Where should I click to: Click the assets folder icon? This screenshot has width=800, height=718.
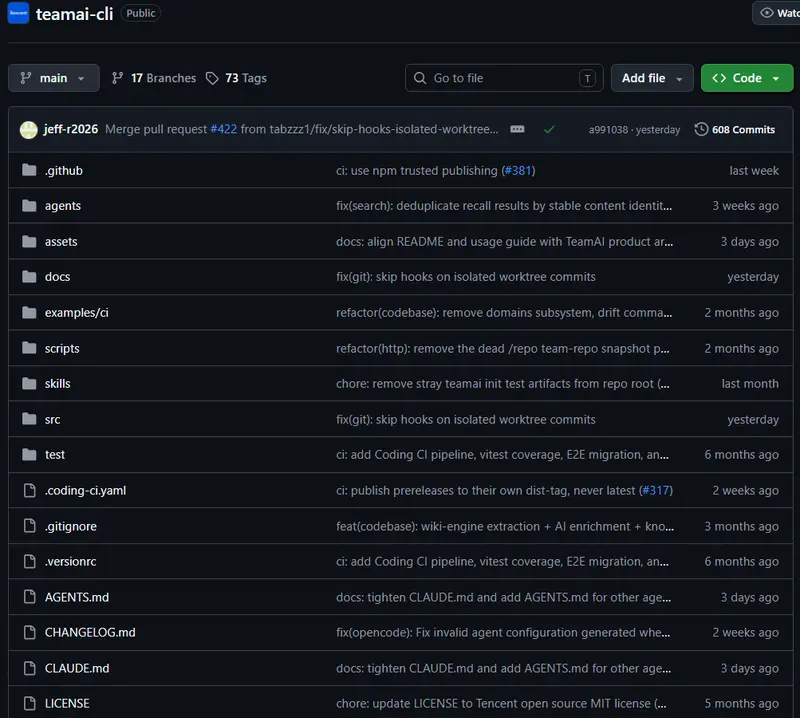point(30,241)
